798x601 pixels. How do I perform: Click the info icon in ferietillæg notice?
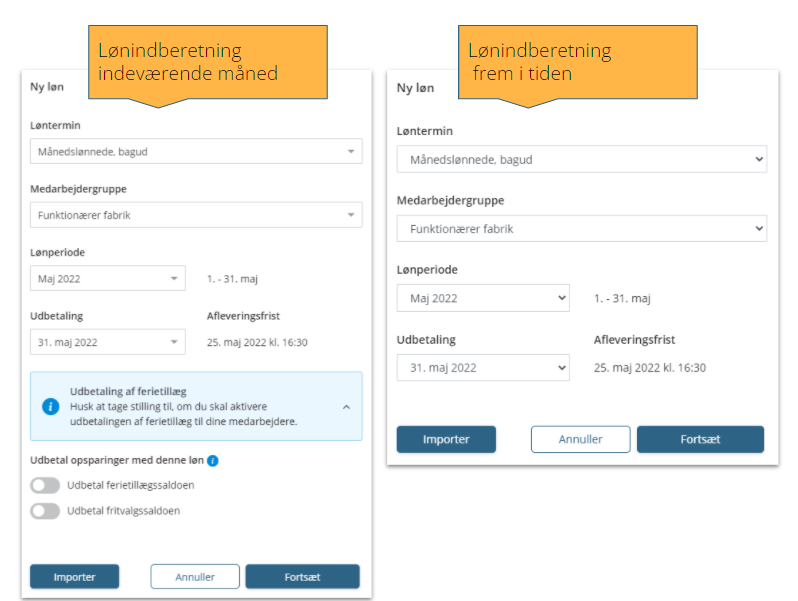50,407
